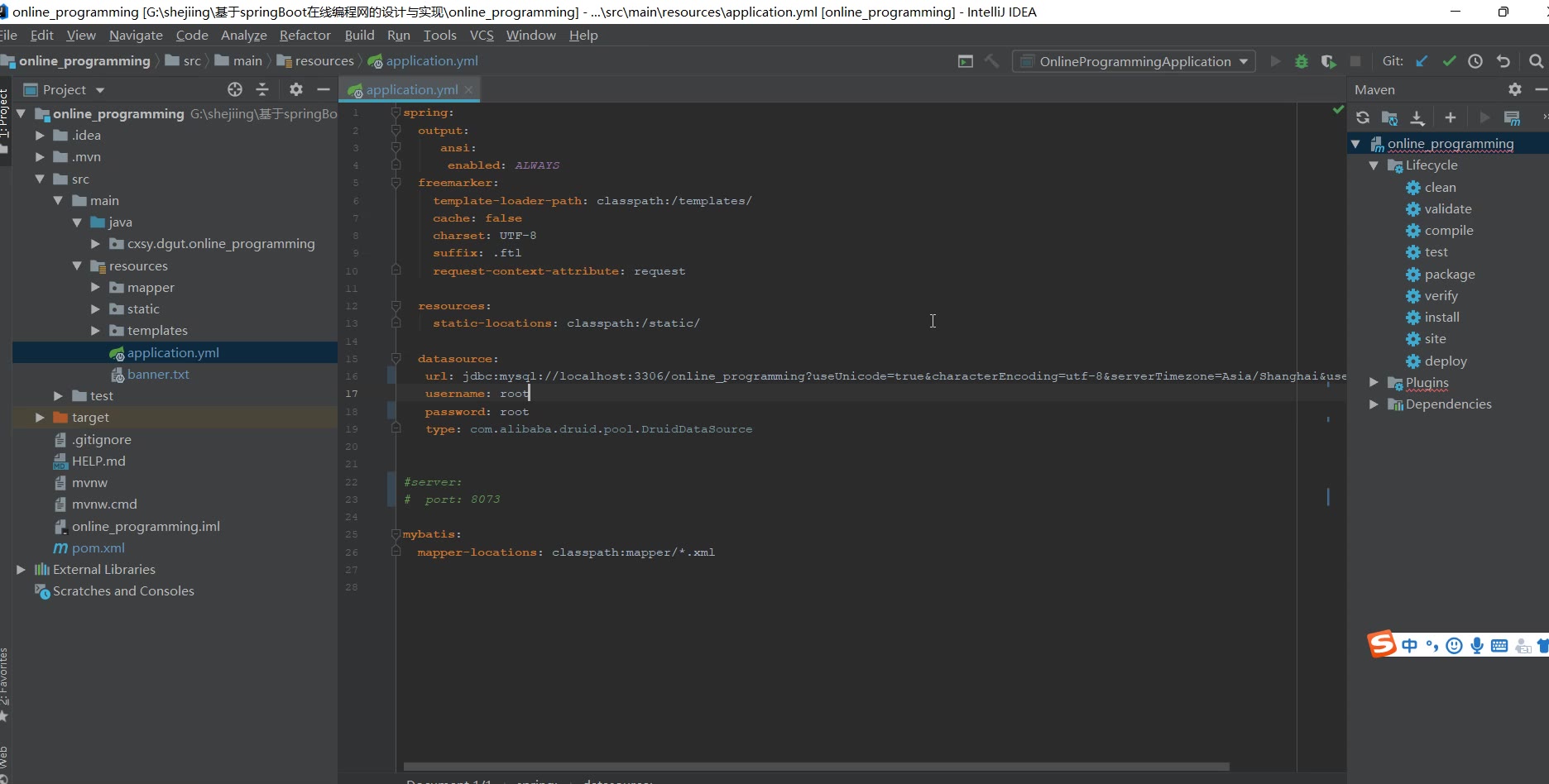Fold the mybatis block in gutter
This screenshot has width=1549, height=784.
point(396,534)
